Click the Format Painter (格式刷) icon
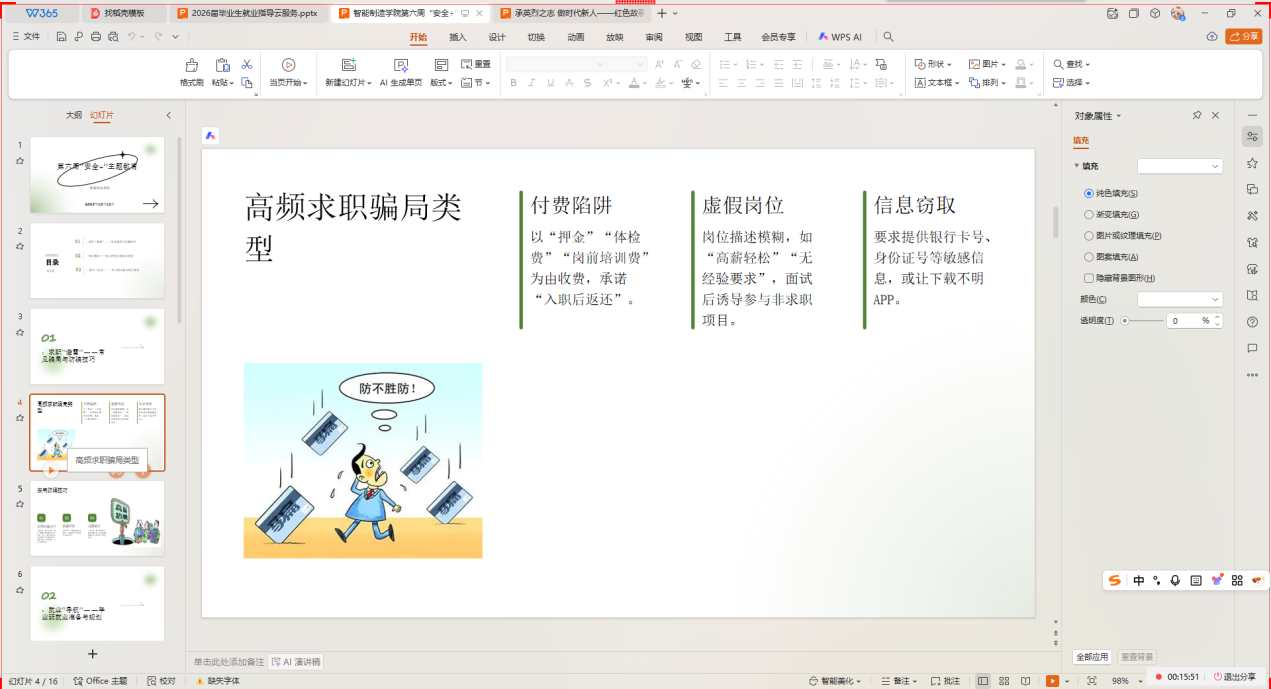Image resolution: width=1271 pixels, height=689 pixels. (x=191, y=66)
